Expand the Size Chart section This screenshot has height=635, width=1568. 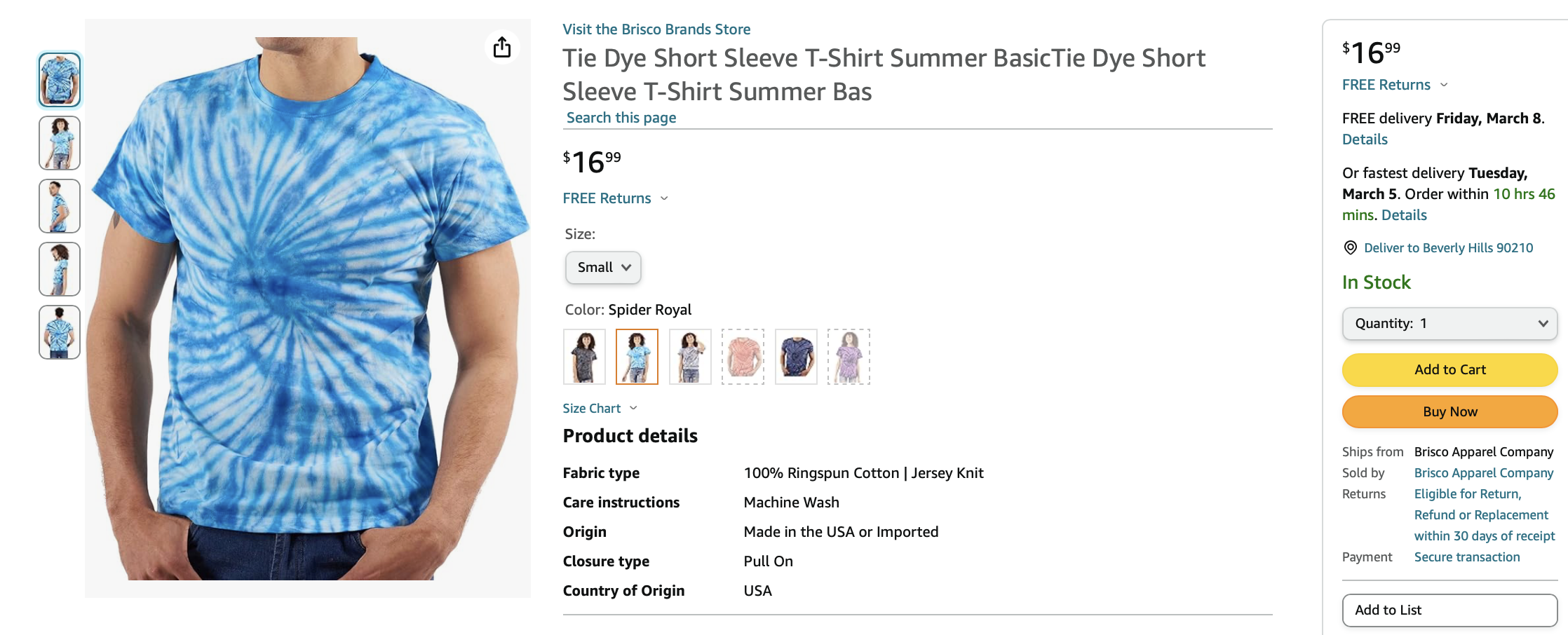(600, 409)
